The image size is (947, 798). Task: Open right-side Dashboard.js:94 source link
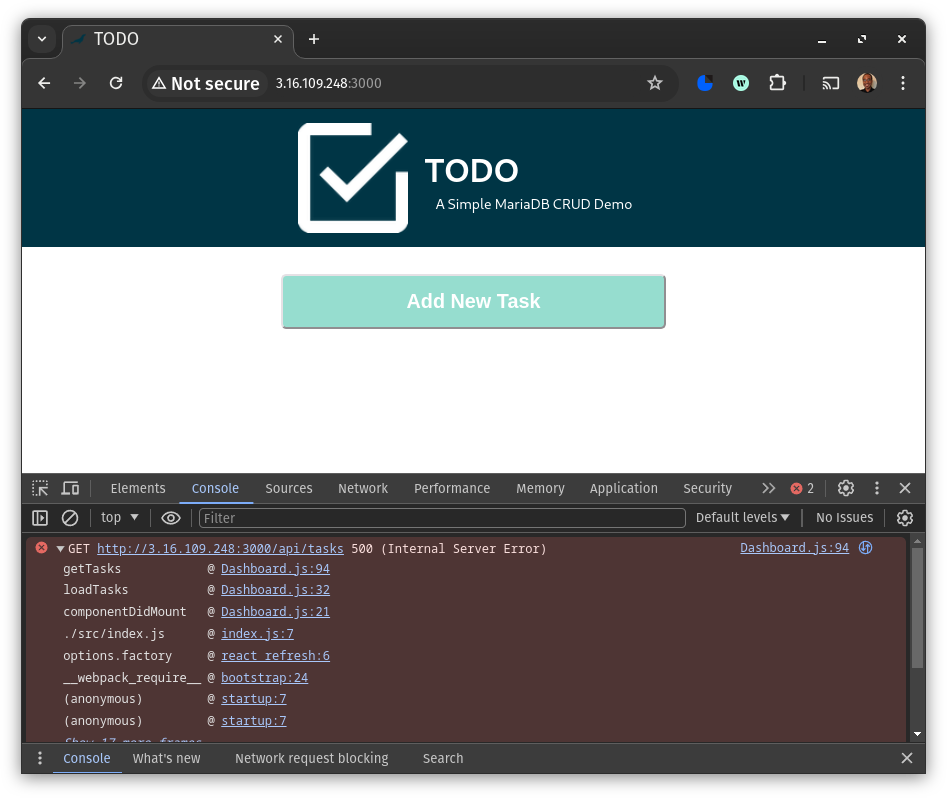click(x=794, y=547)
